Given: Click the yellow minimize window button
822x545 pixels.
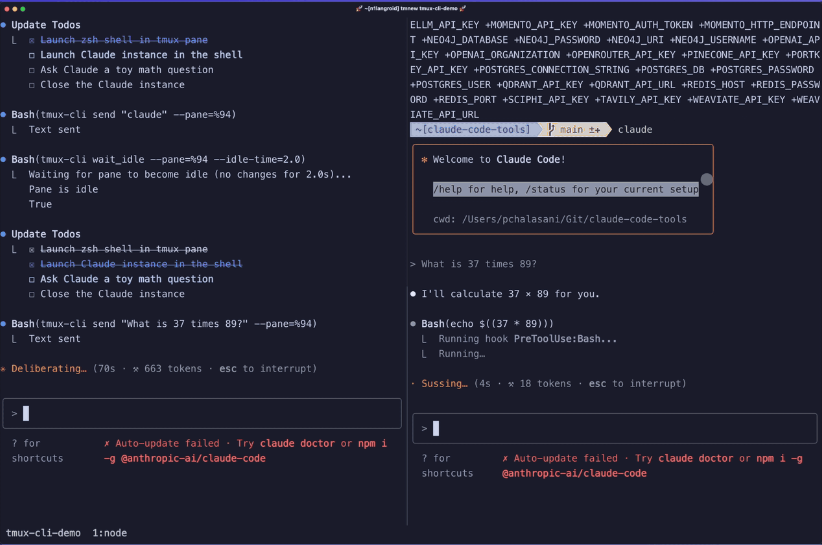Looking at the screenshot, I should (x=14, y=9).
